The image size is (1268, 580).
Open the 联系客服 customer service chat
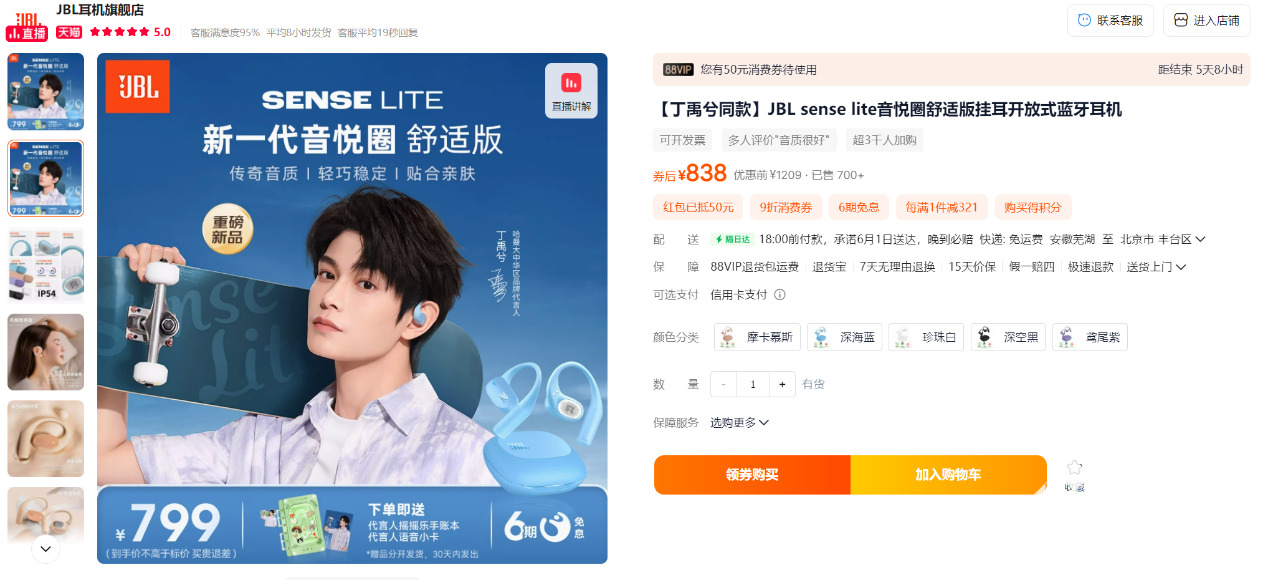1110,20
